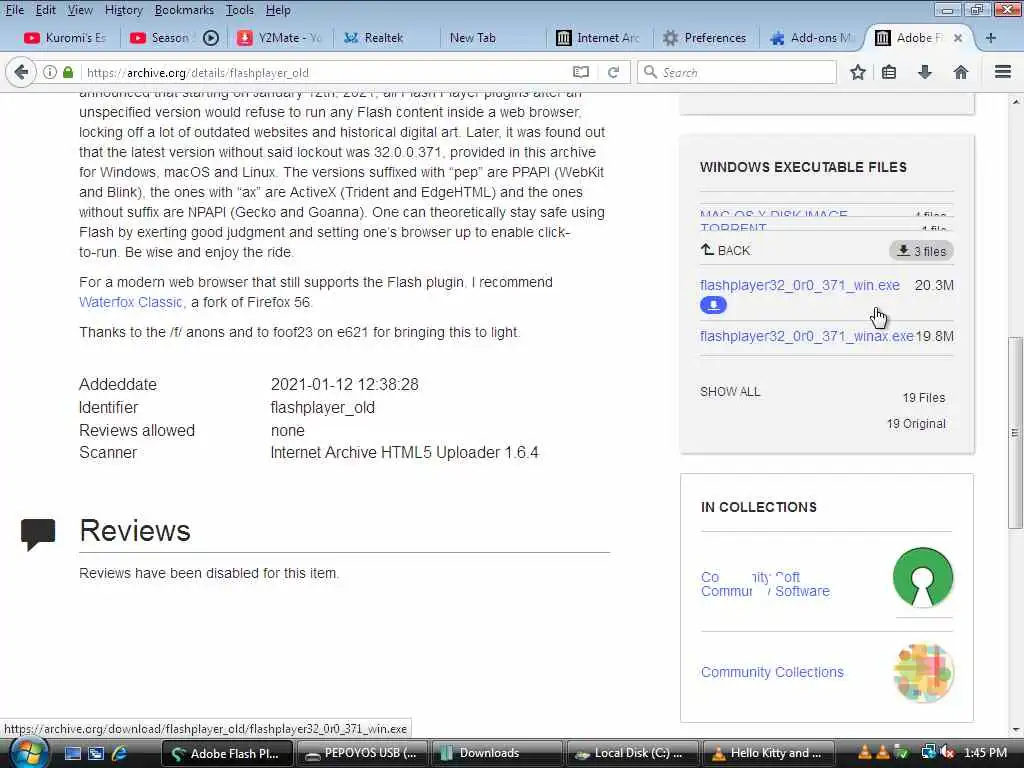Screen dimensions: 1024x768
Task: Open the Waterfox Classic link
Action: pyautogui.click(x=131, y=302)
